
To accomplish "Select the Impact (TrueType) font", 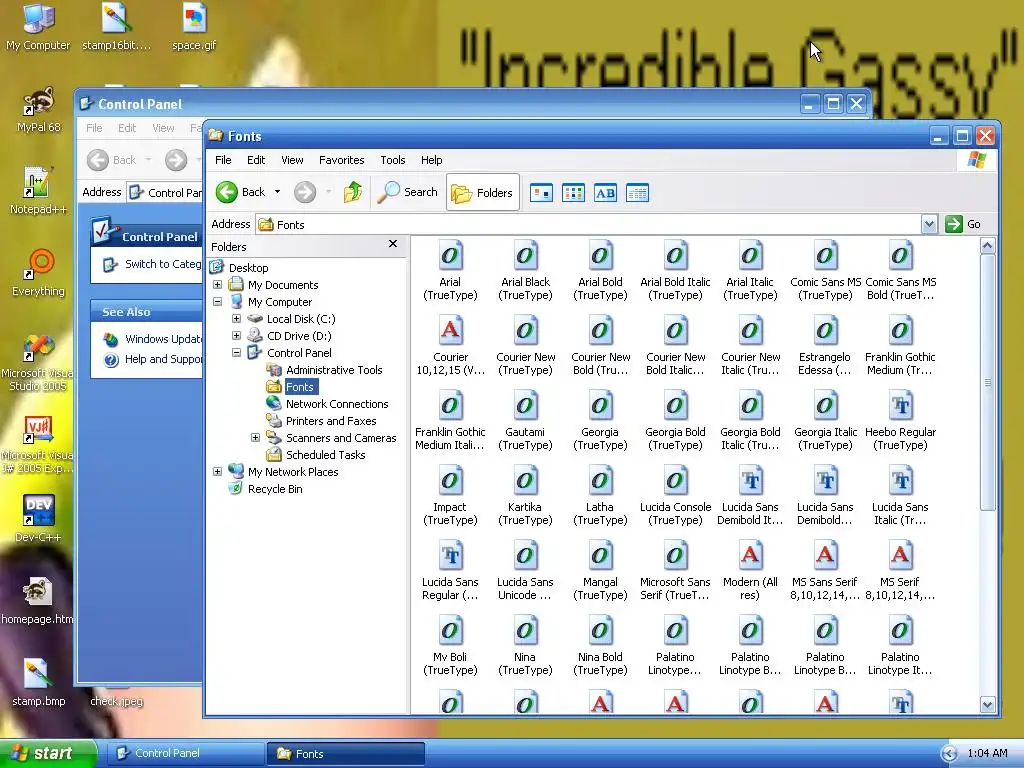I will [x=450, y=496].
